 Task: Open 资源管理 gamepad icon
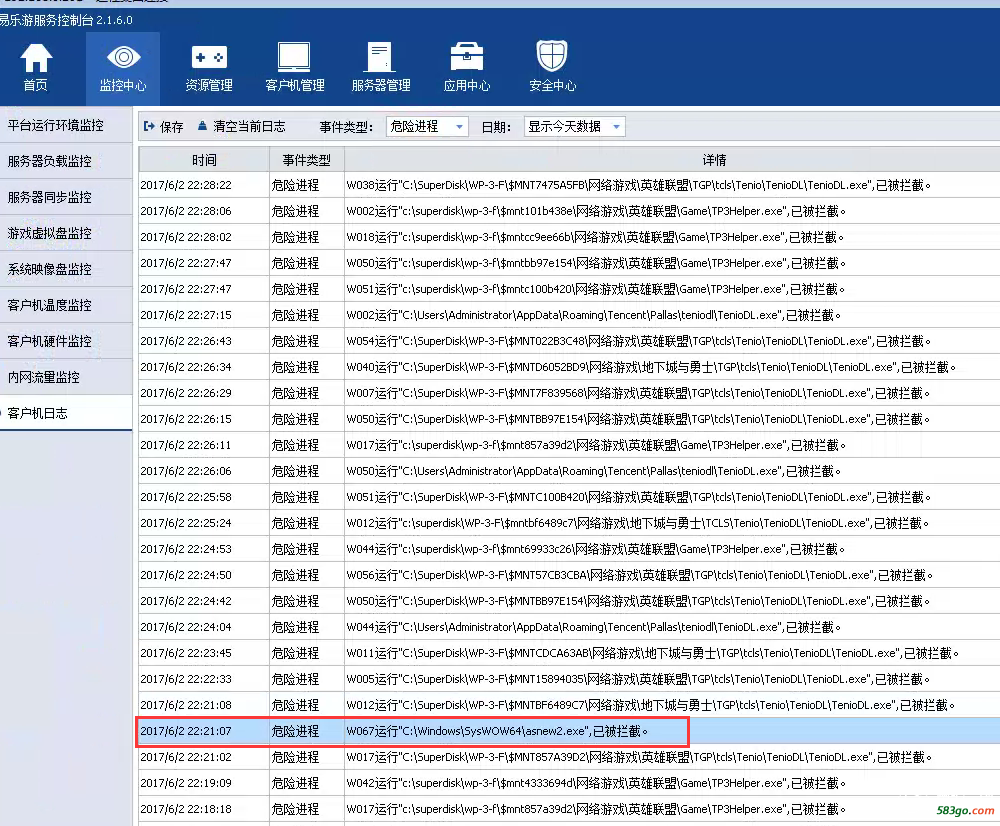[209, 67]
